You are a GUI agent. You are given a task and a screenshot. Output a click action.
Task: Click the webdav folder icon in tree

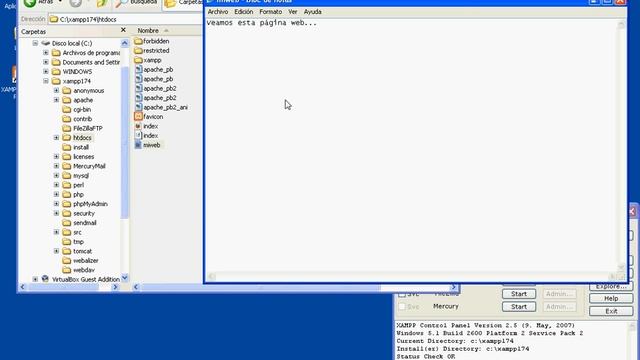point(67,270)
